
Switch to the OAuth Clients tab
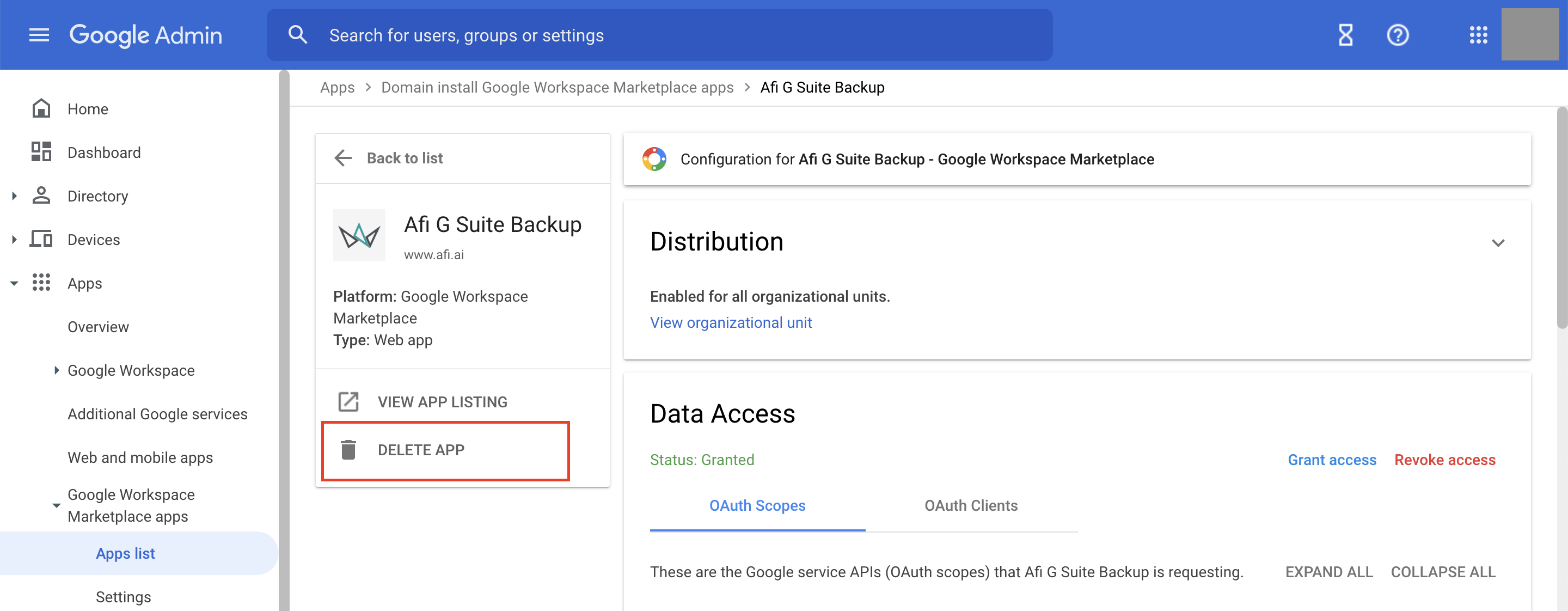pos(971,506)
